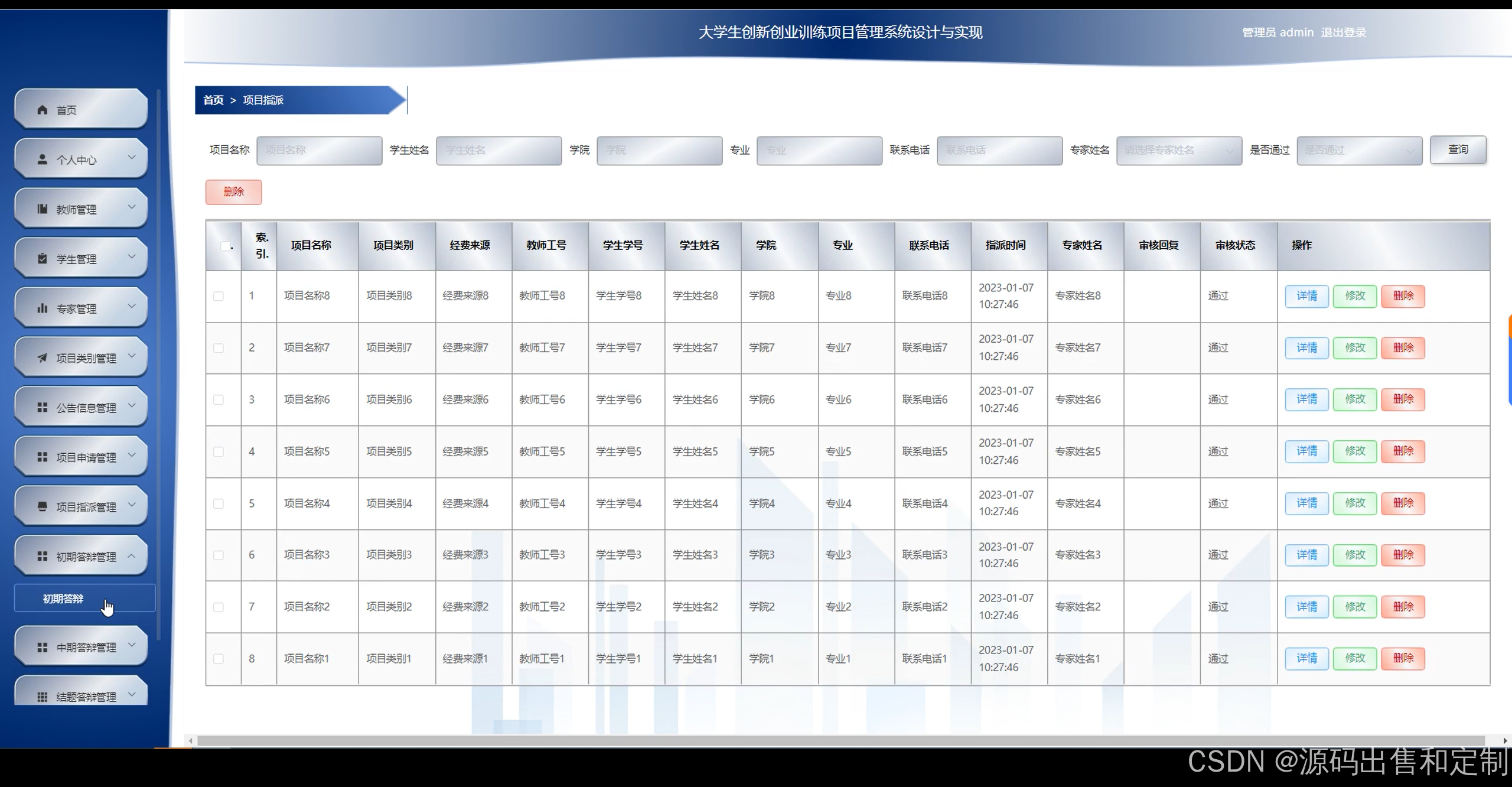Click 退出登录 logout link
Screen dimensions: 1512x787
(x=1343, y=32)
